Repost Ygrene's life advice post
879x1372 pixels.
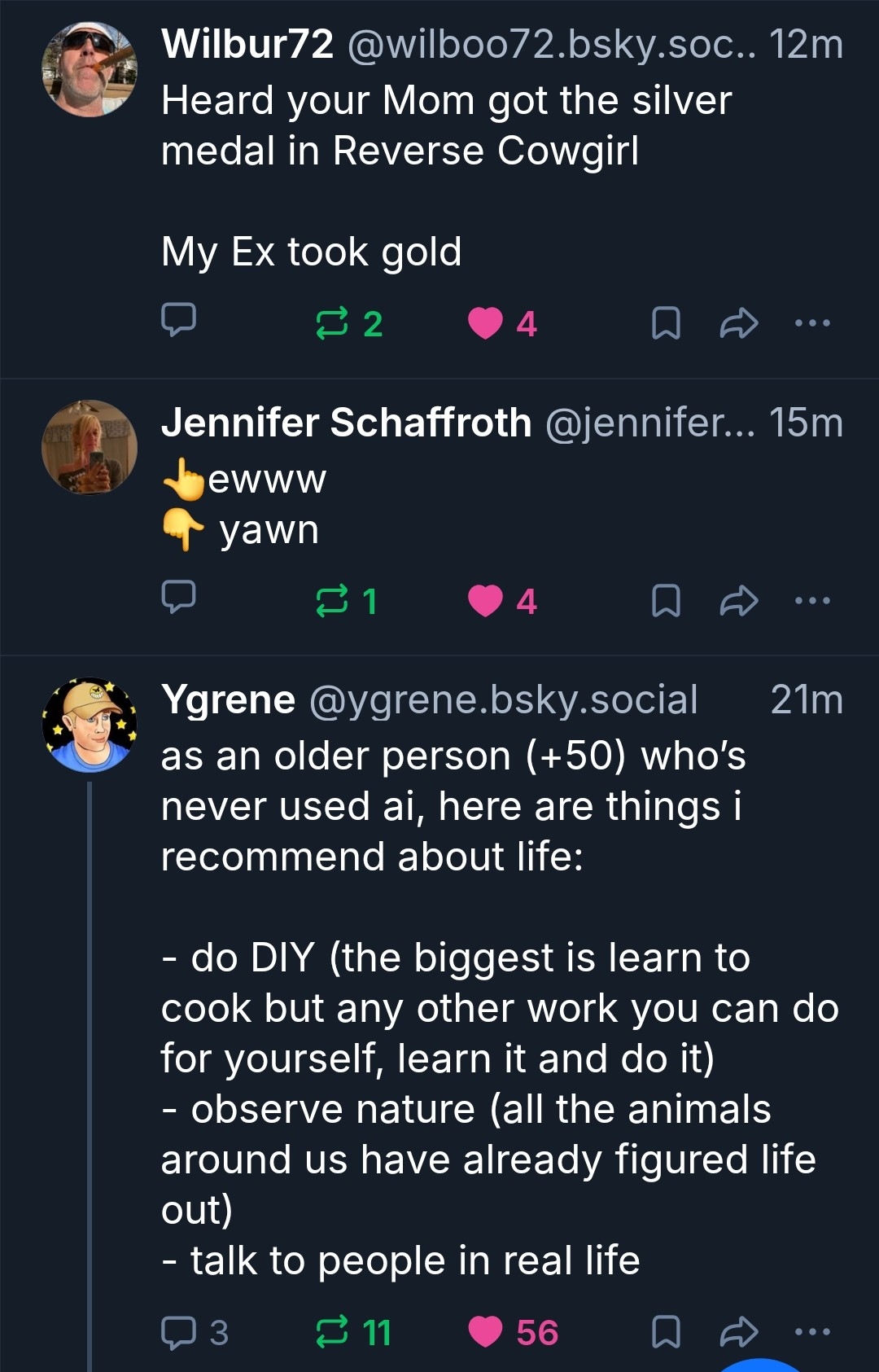(332, 1332)
